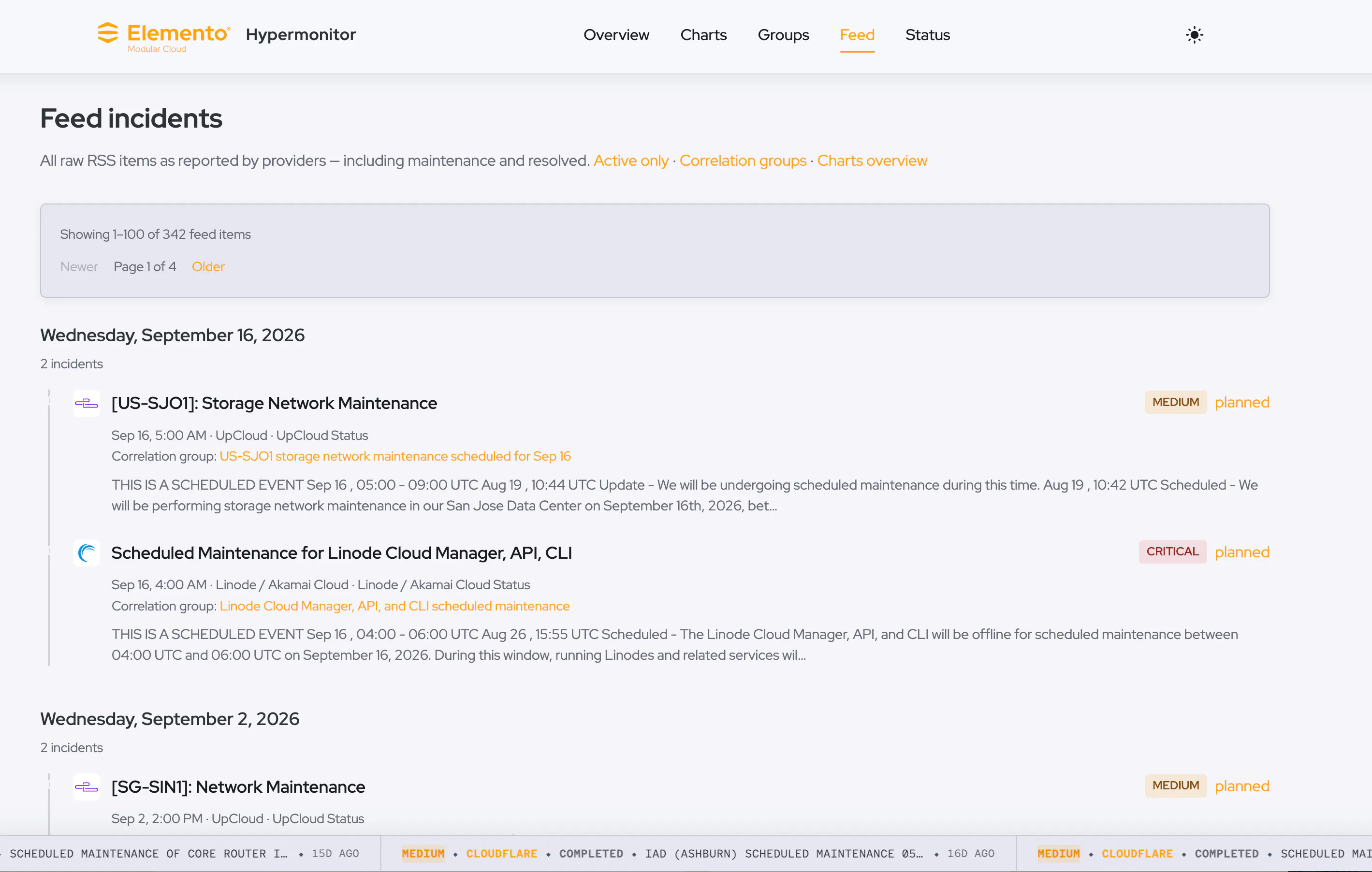Open Scheduled Maintenance for Linode Cloud Manager incident
Screen dimensions: 1372x872
click(x=341, y=552)
